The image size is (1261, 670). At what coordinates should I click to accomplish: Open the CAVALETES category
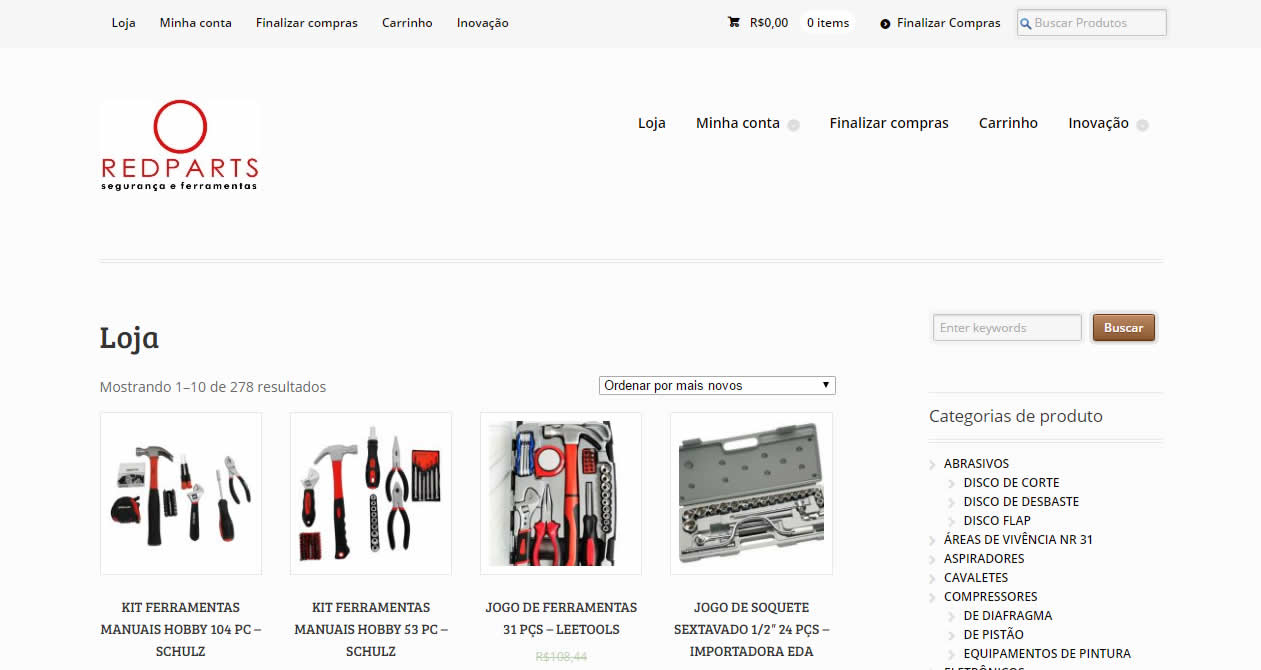(x=976, y=578)
